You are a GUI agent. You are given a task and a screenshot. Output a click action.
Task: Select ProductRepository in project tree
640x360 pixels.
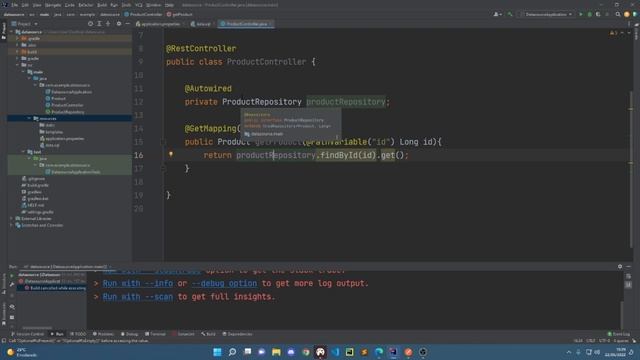click(65, 112)
